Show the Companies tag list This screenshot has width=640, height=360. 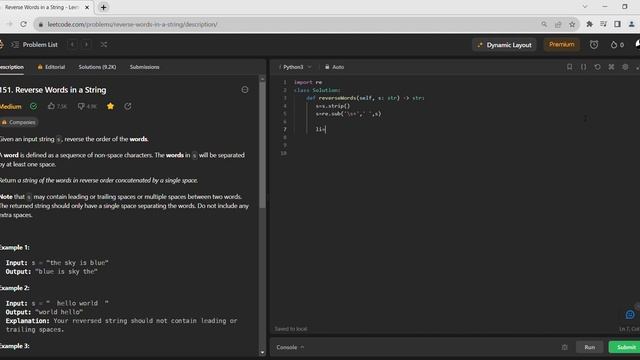pyautogui.click(x=18, y=122)
